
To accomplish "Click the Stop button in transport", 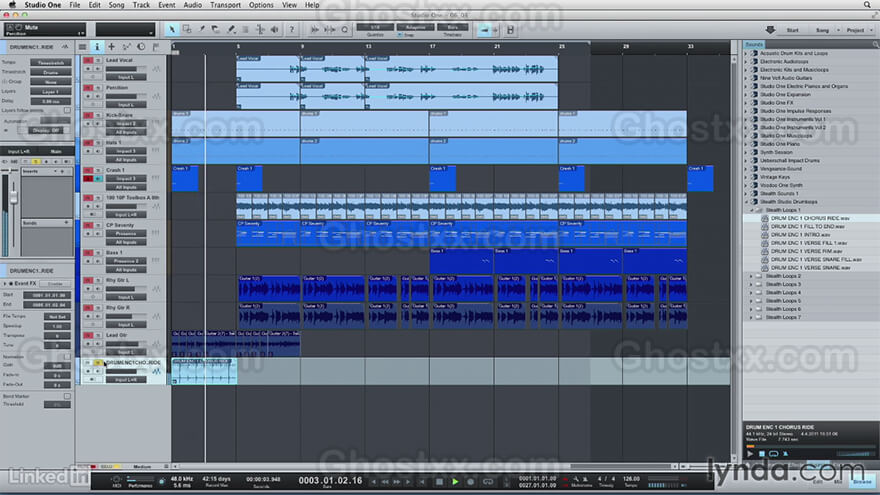I will 439,482.
